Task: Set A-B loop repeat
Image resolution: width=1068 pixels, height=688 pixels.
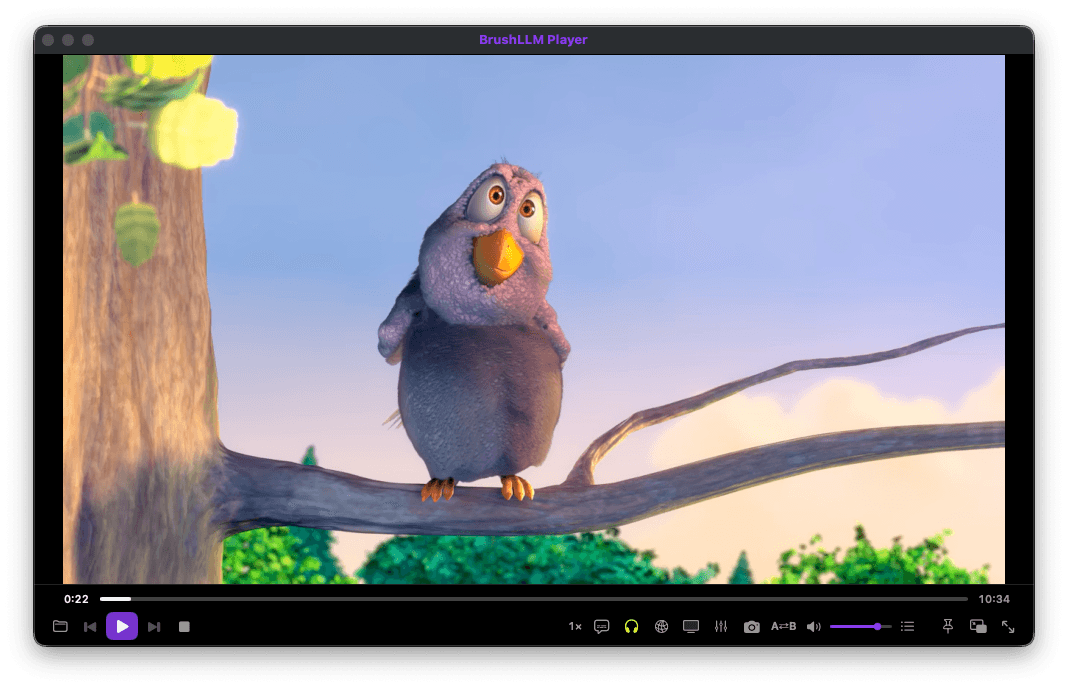Action: [x=783, y=626]
